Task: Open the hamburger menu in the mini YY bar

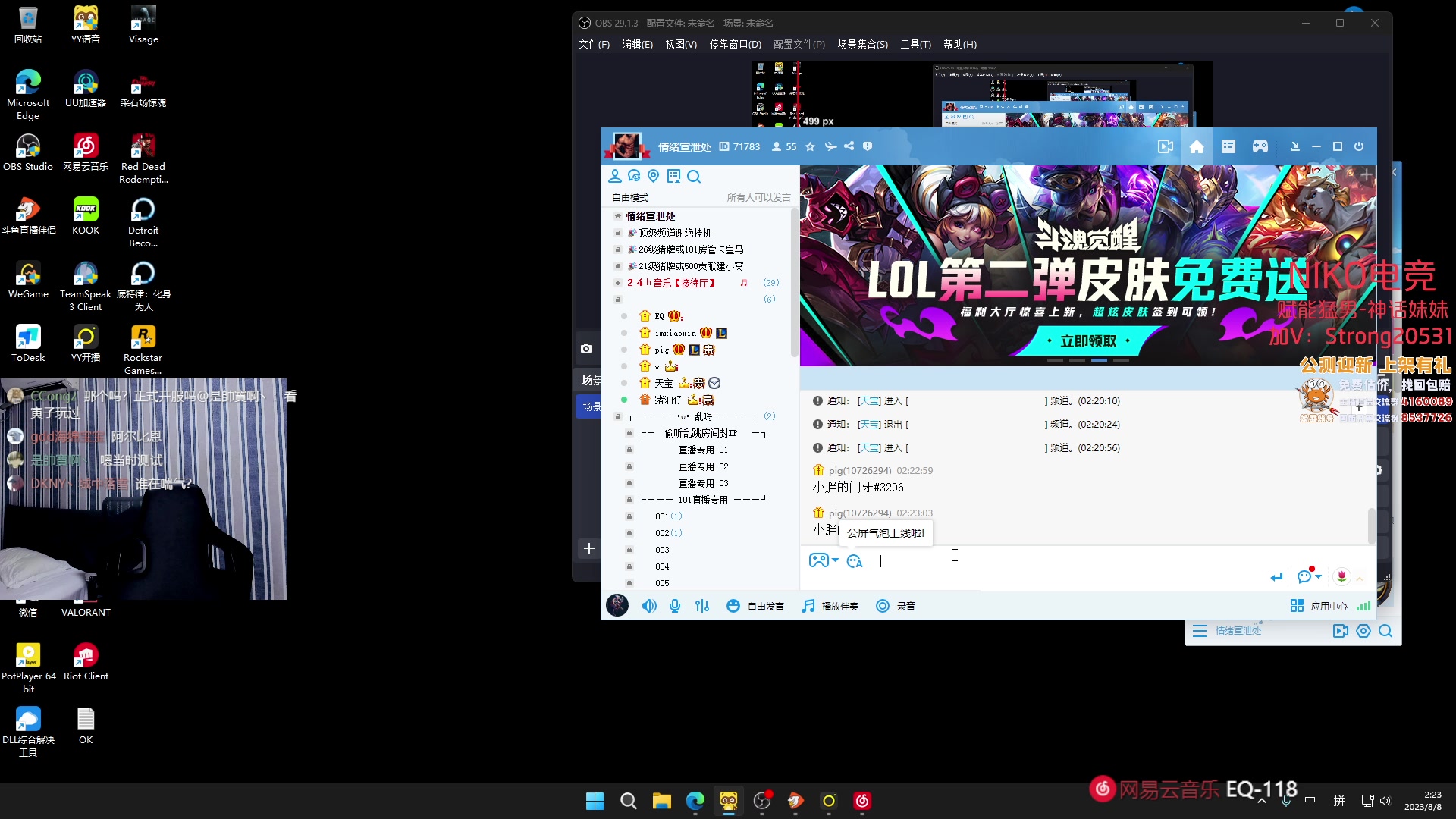Action: (1200, 631)
